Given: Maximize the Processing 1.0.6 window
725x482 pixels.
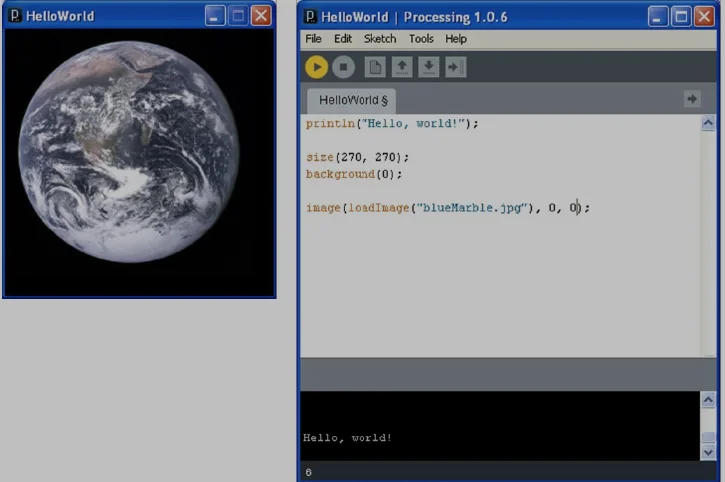Looking at the screenshot, I should pos(681,17).
